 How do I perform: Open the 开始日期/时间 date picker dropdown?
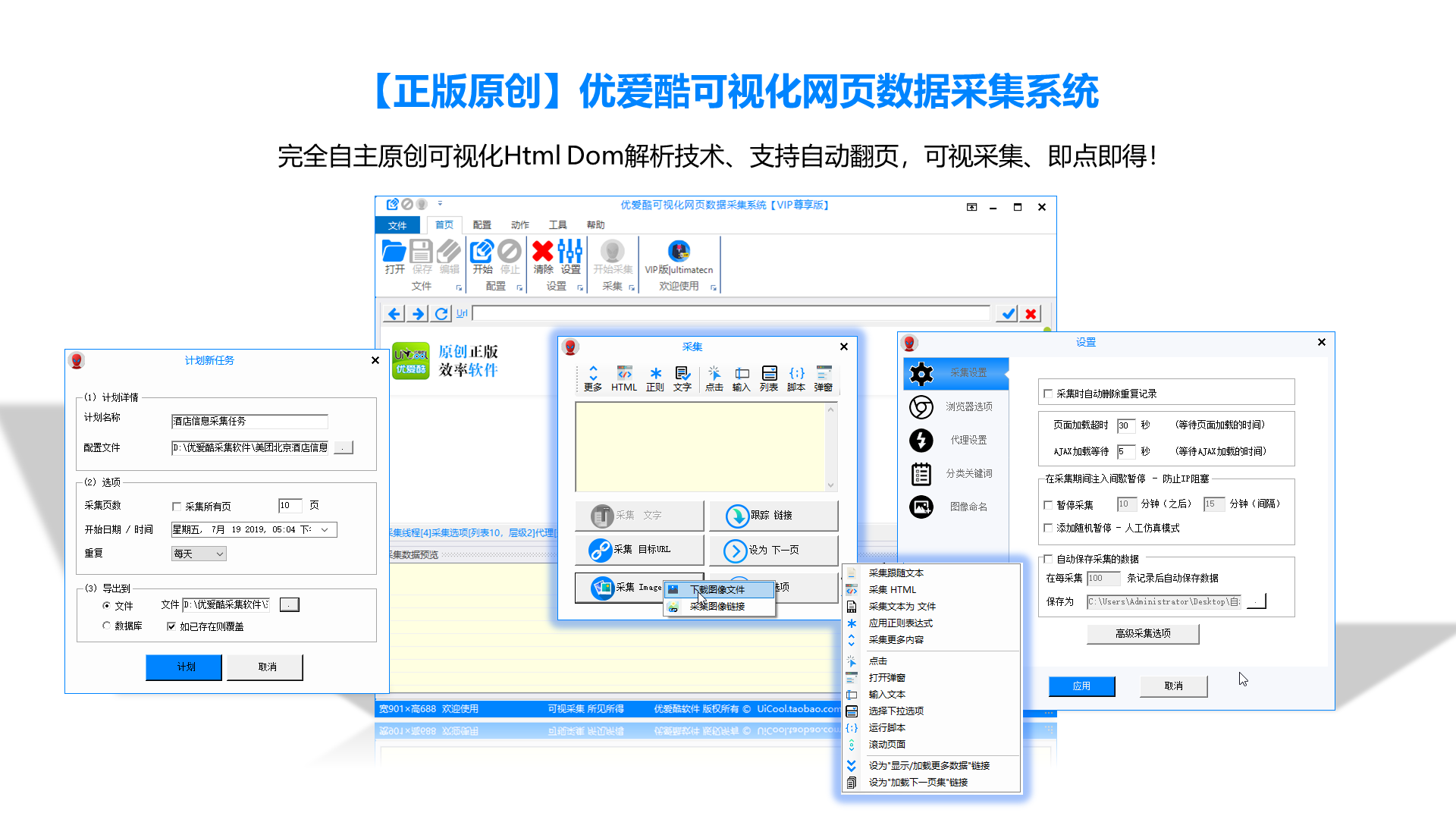pos(325,529)
